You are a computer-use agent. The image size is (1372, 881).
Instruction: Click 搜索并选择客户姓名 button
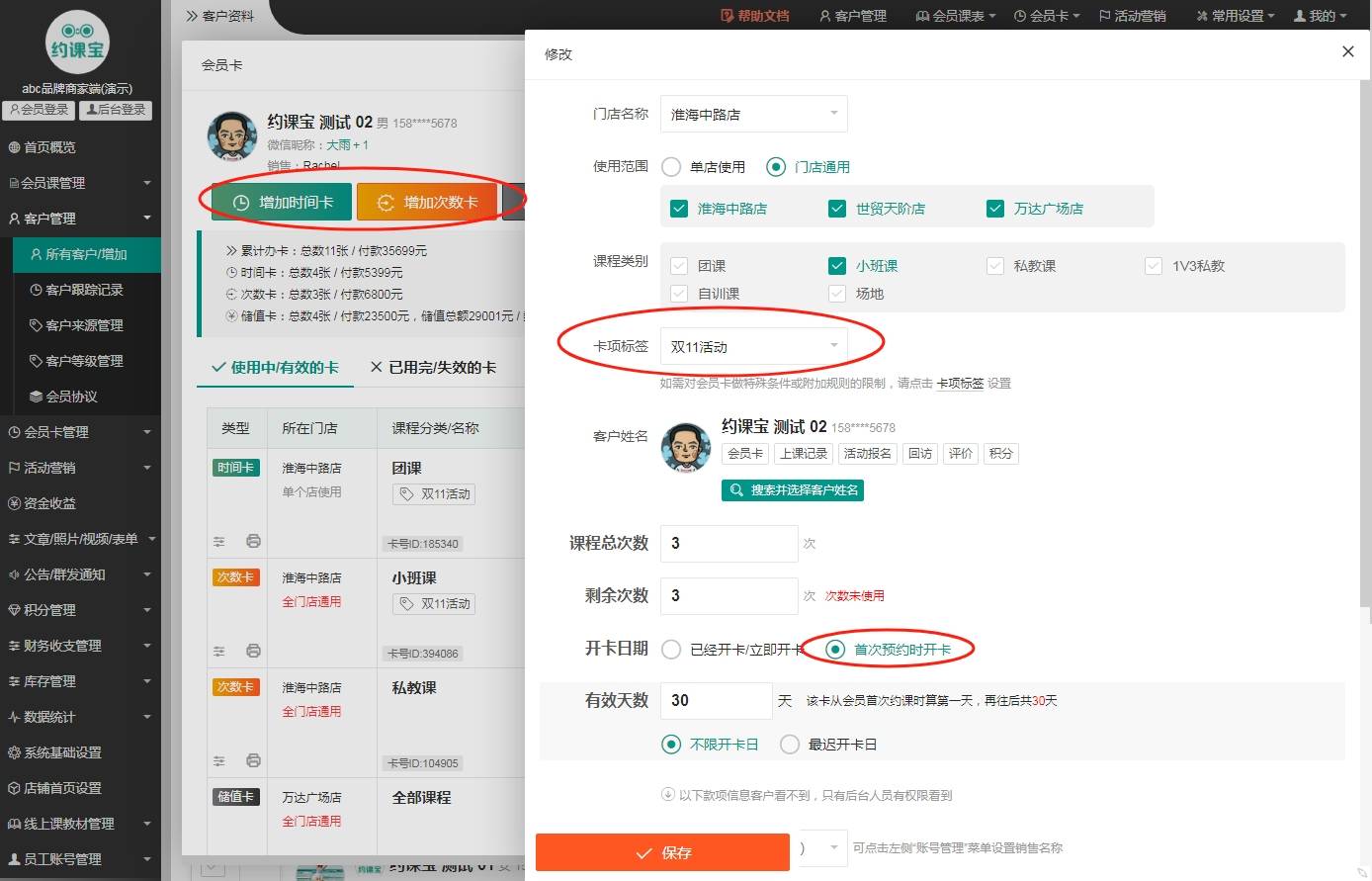(793, 489)
